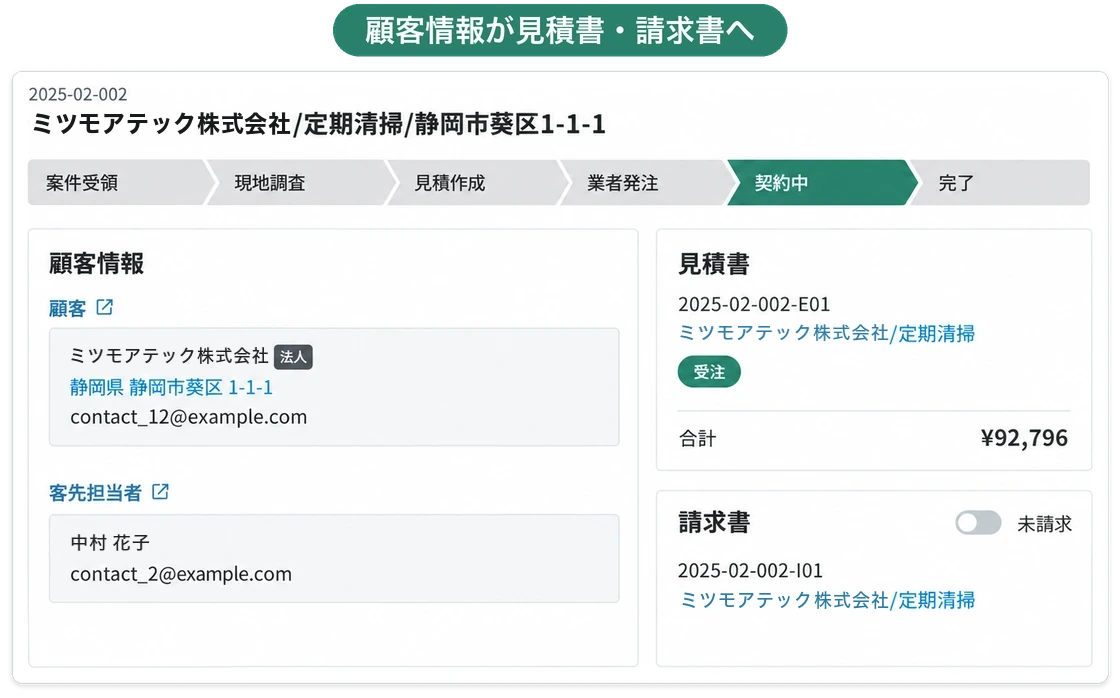
Task: Click the contact name 中村 花子
Action: click(110, 542)
